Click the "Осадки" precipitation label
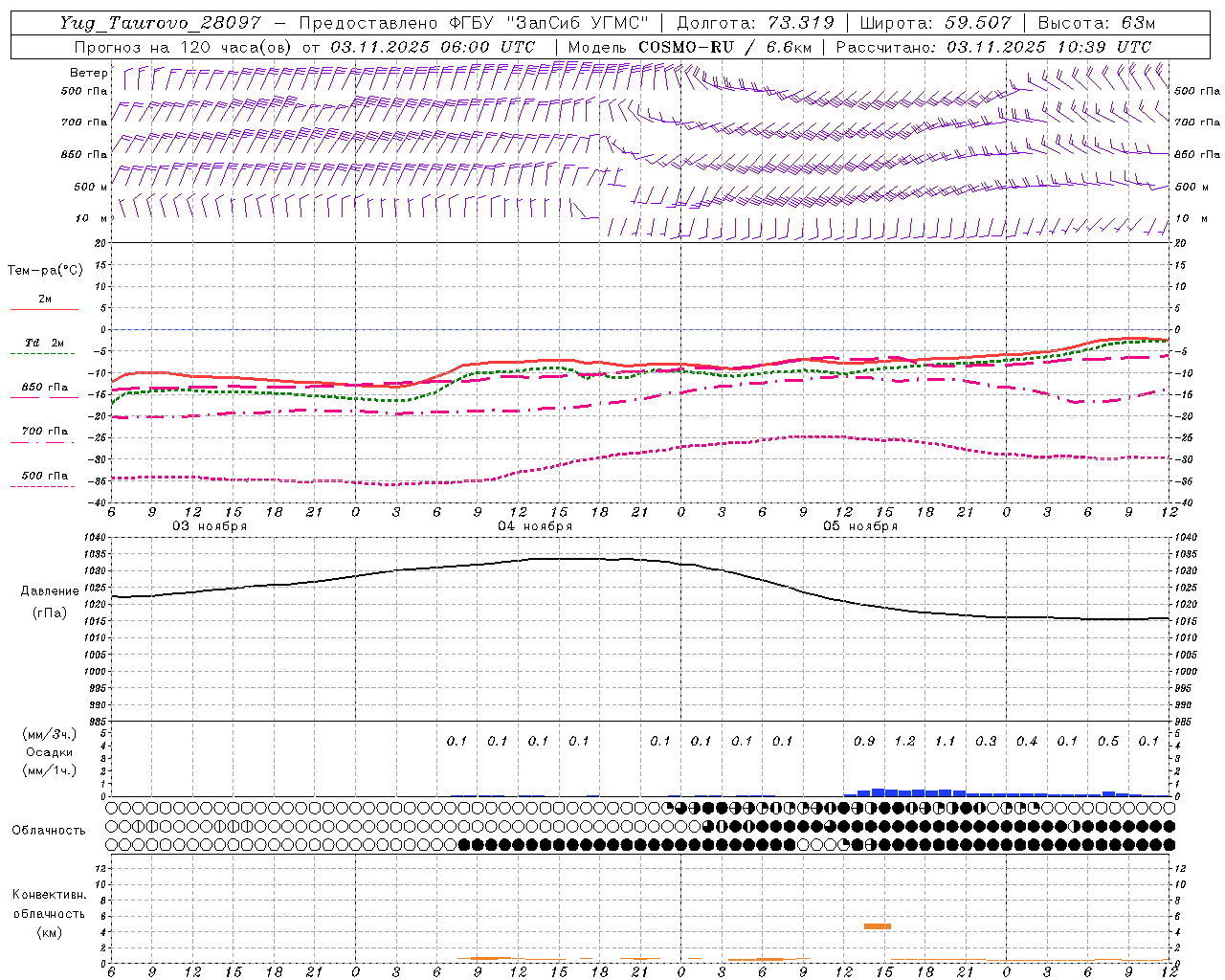The width and height of the screenshot is (1225, 980). (x=50, y=752)
